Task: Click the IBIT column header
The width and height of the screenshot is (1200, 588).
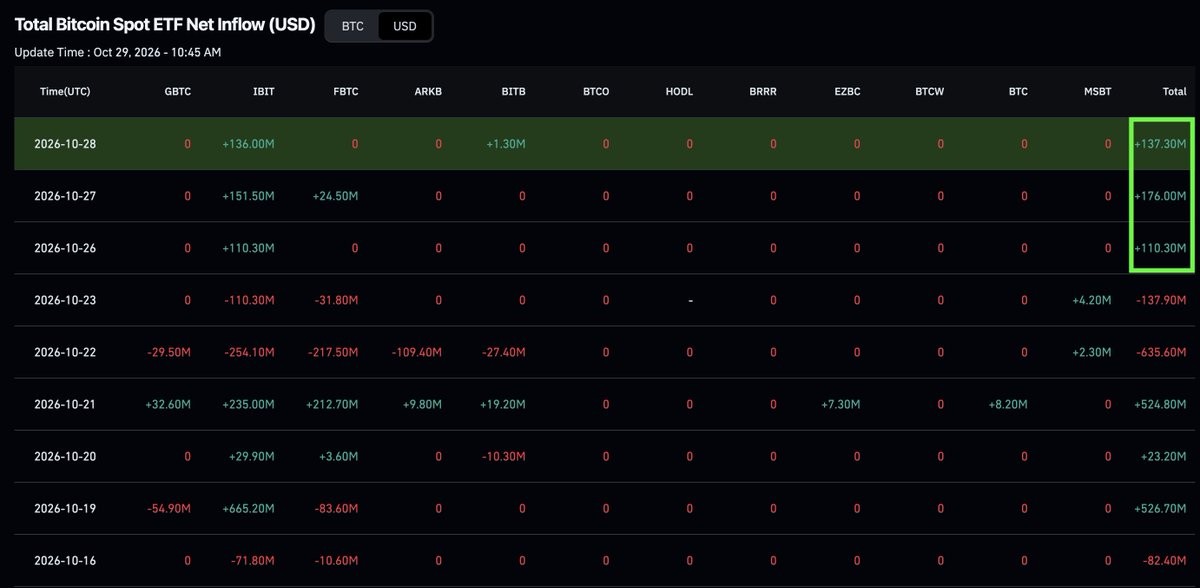Action: (264, 91)
